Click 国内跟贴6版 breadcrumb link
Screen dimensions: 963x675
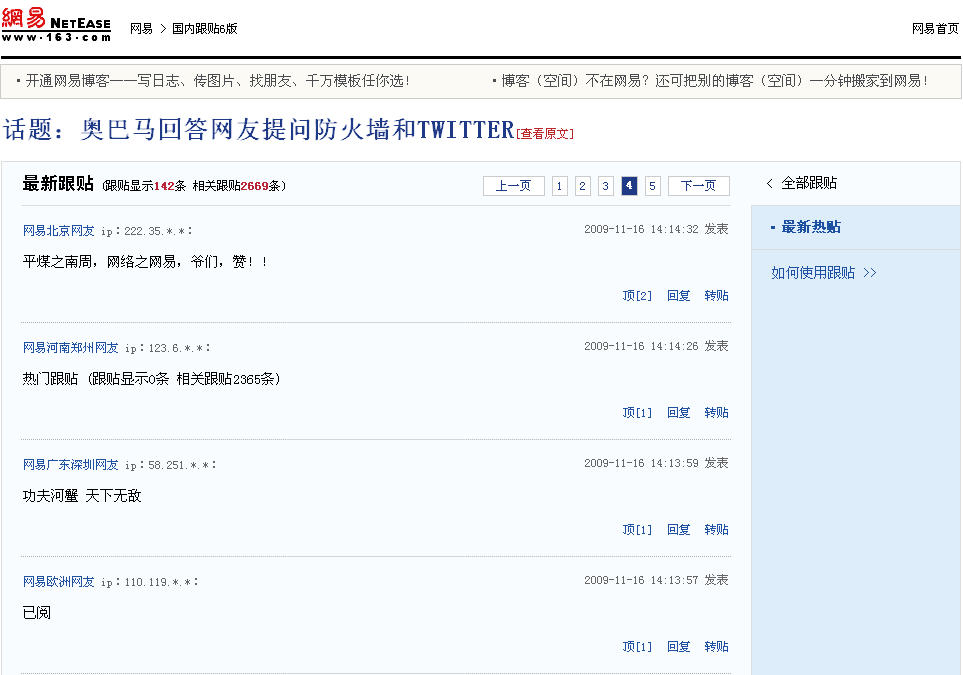(x=205, y=29)
